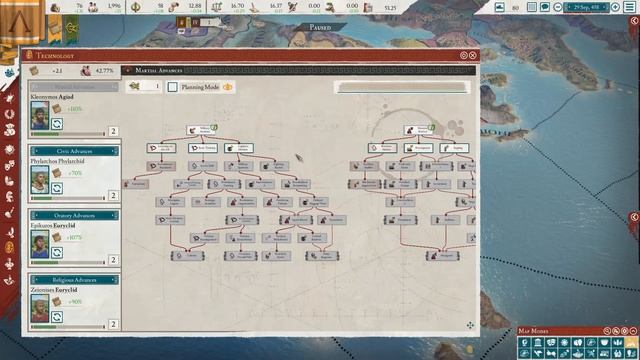Click the green banner beside the flag
Image resolution: width=640 pixels, height=360 pixels.
(71, 29)
